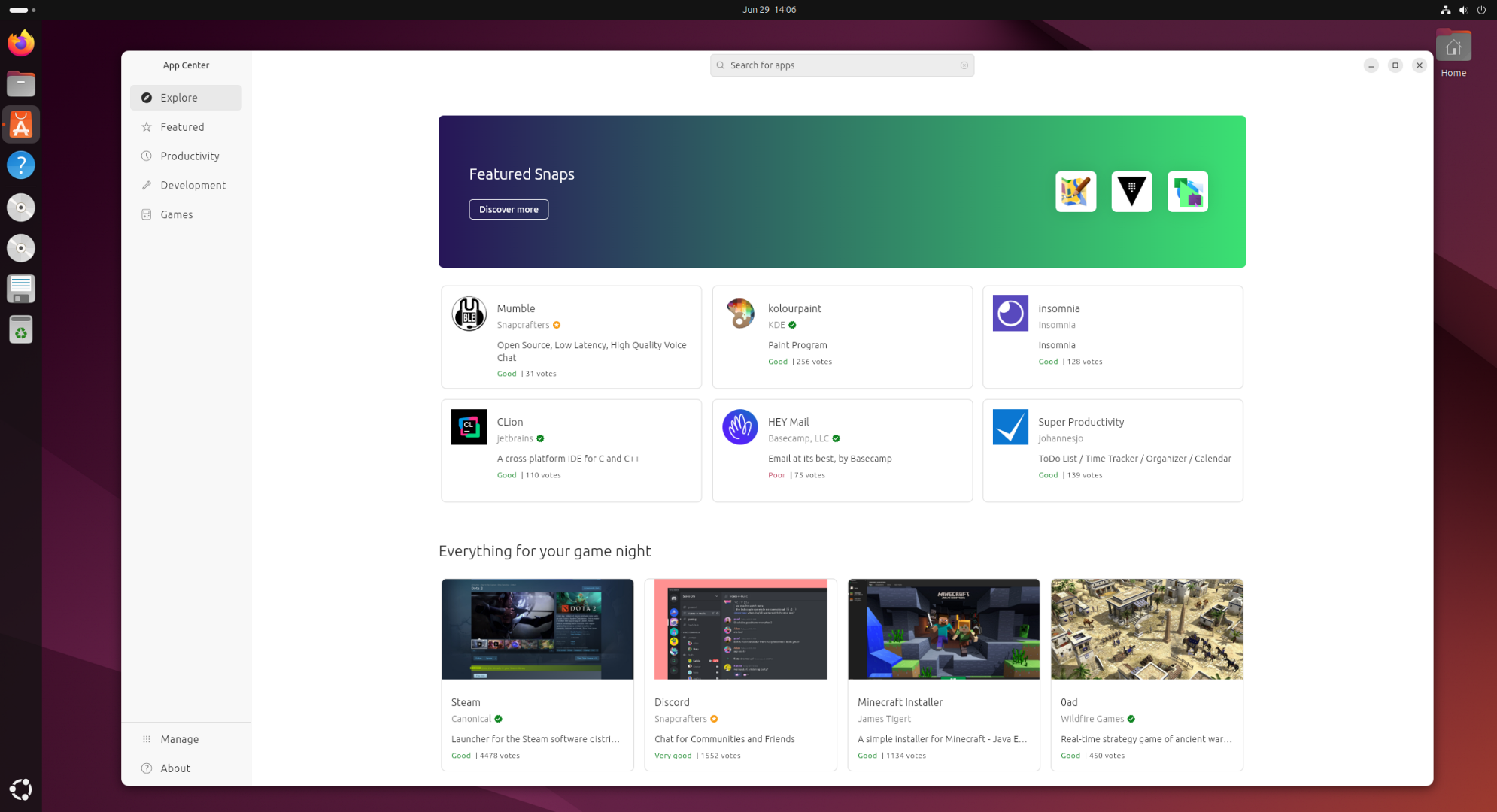1497x812 pixels.
Task: Clear the search field with the x icon
Action: [x=964, y=65]
